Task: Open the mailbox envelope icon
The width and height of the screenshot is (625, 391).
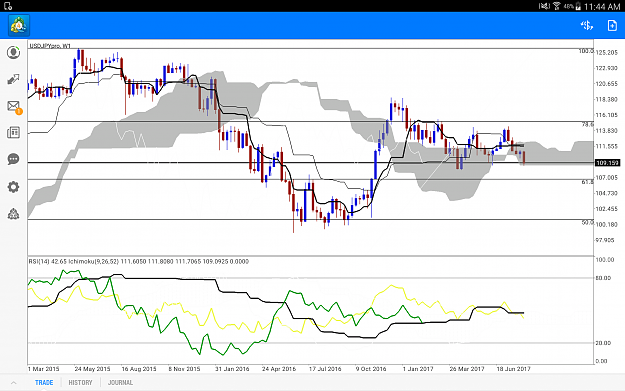Action: pyautogui.click(x=14, y=106)
